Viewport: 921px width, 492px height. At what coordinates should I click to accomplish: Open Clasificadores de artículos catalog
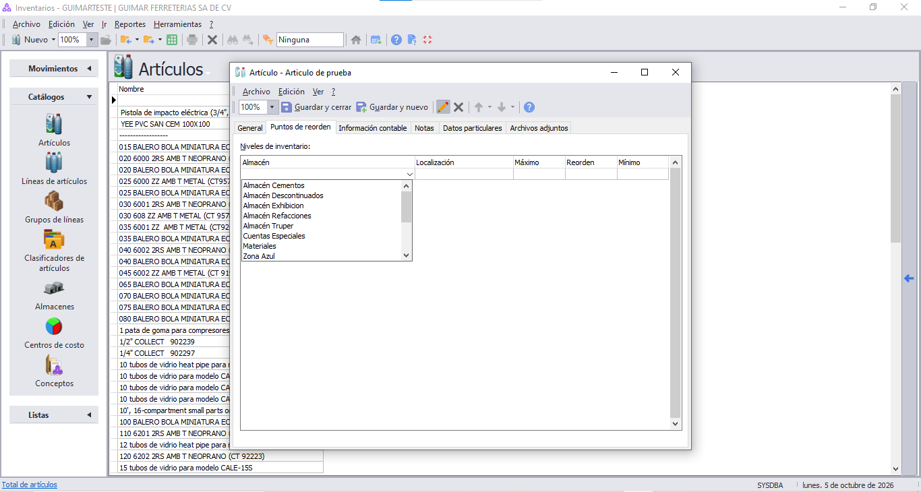(x=54, y=251)
